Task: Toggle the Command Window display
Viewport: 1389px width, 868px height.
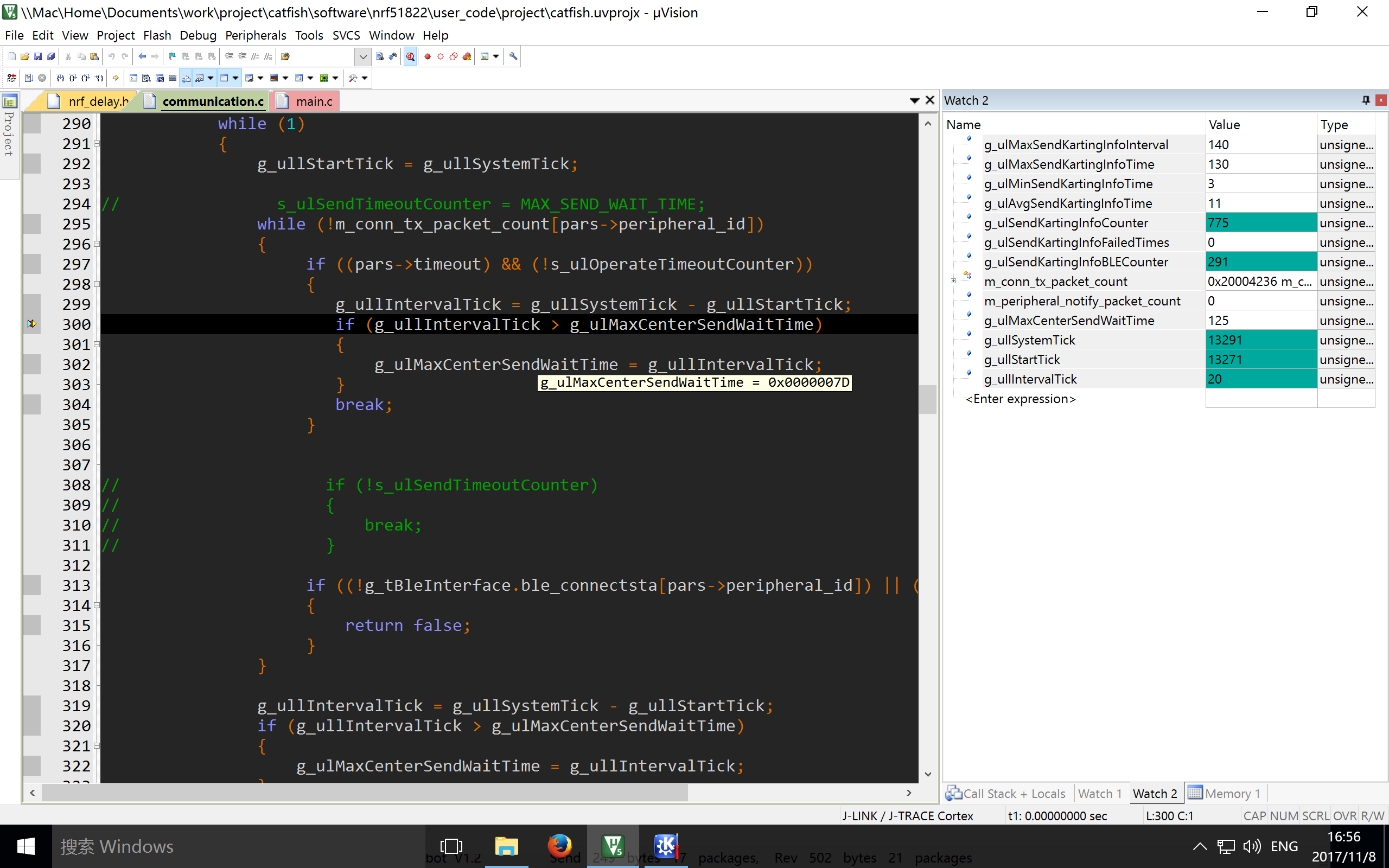Action: 133,78
